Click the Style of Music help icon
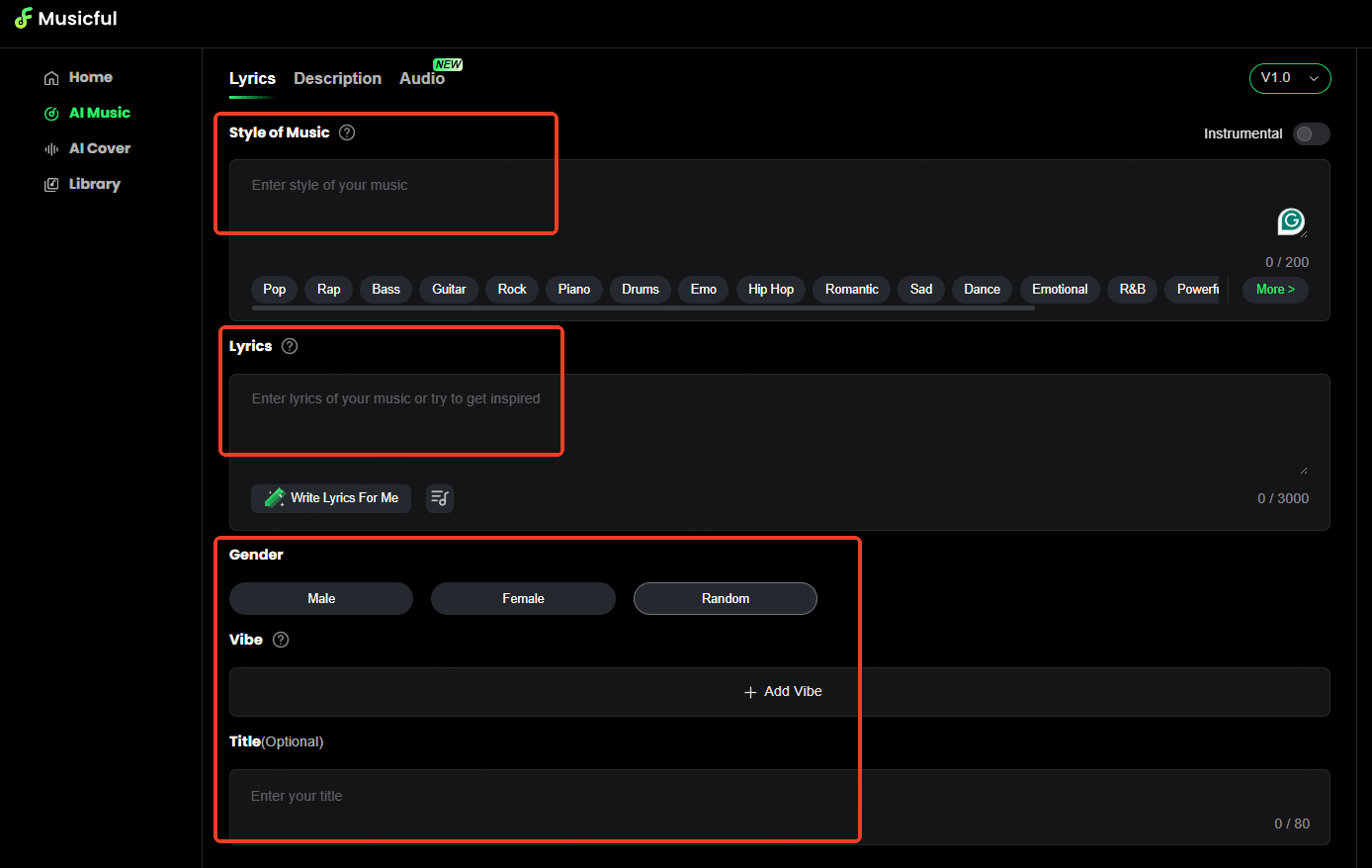Viewport: 1372px width, 868px height. tap(347, 132)
